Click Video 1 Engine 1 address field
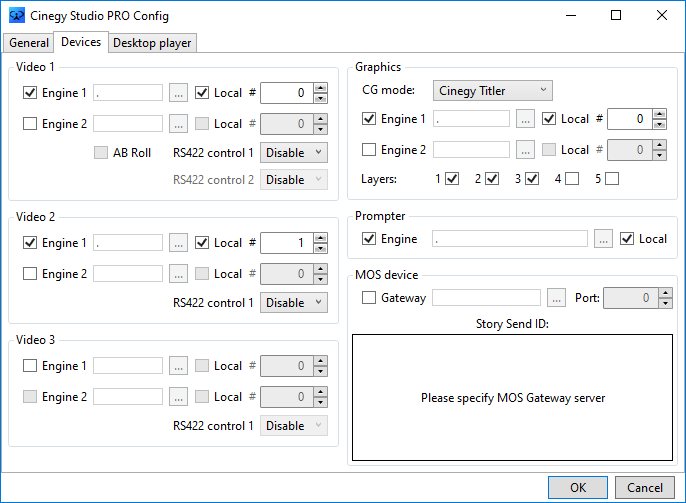The height and width of the screenshot is (503, 686). tap(128, 93)
